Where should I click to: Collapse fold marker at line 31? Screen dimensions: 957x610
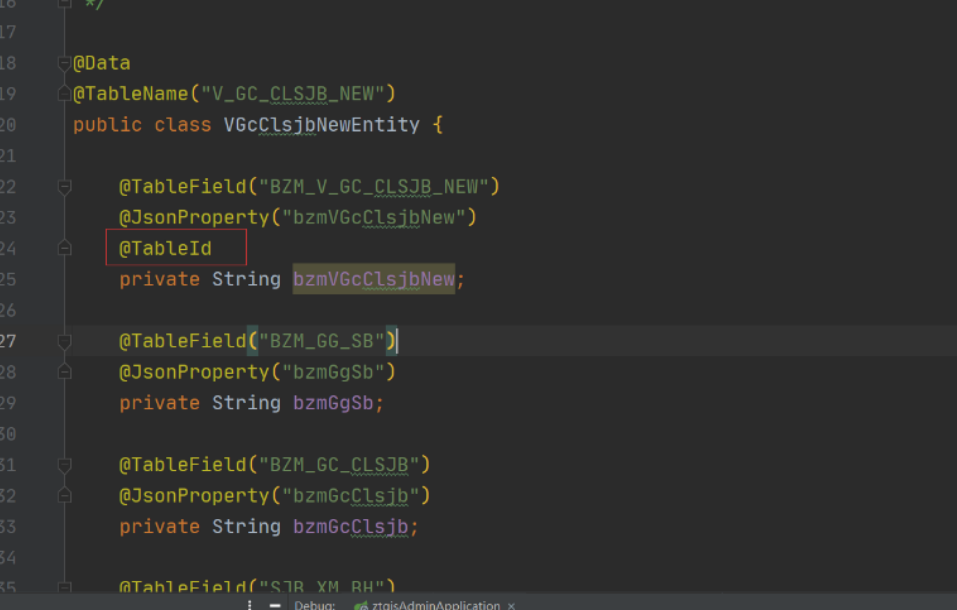click(65, 465)
